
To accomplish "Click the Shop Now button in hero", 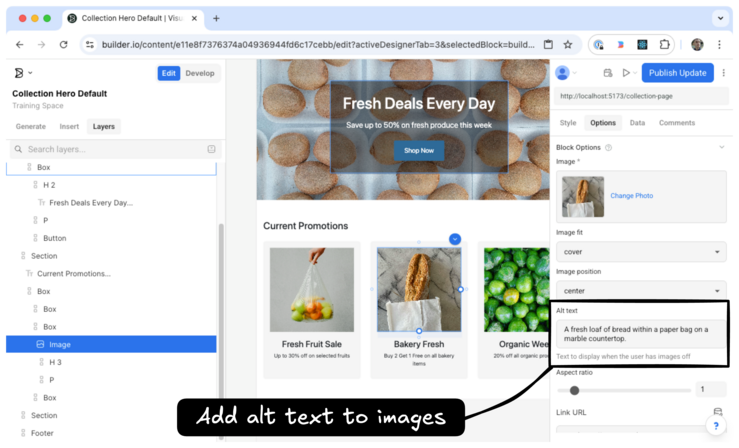I will point(419,151).
